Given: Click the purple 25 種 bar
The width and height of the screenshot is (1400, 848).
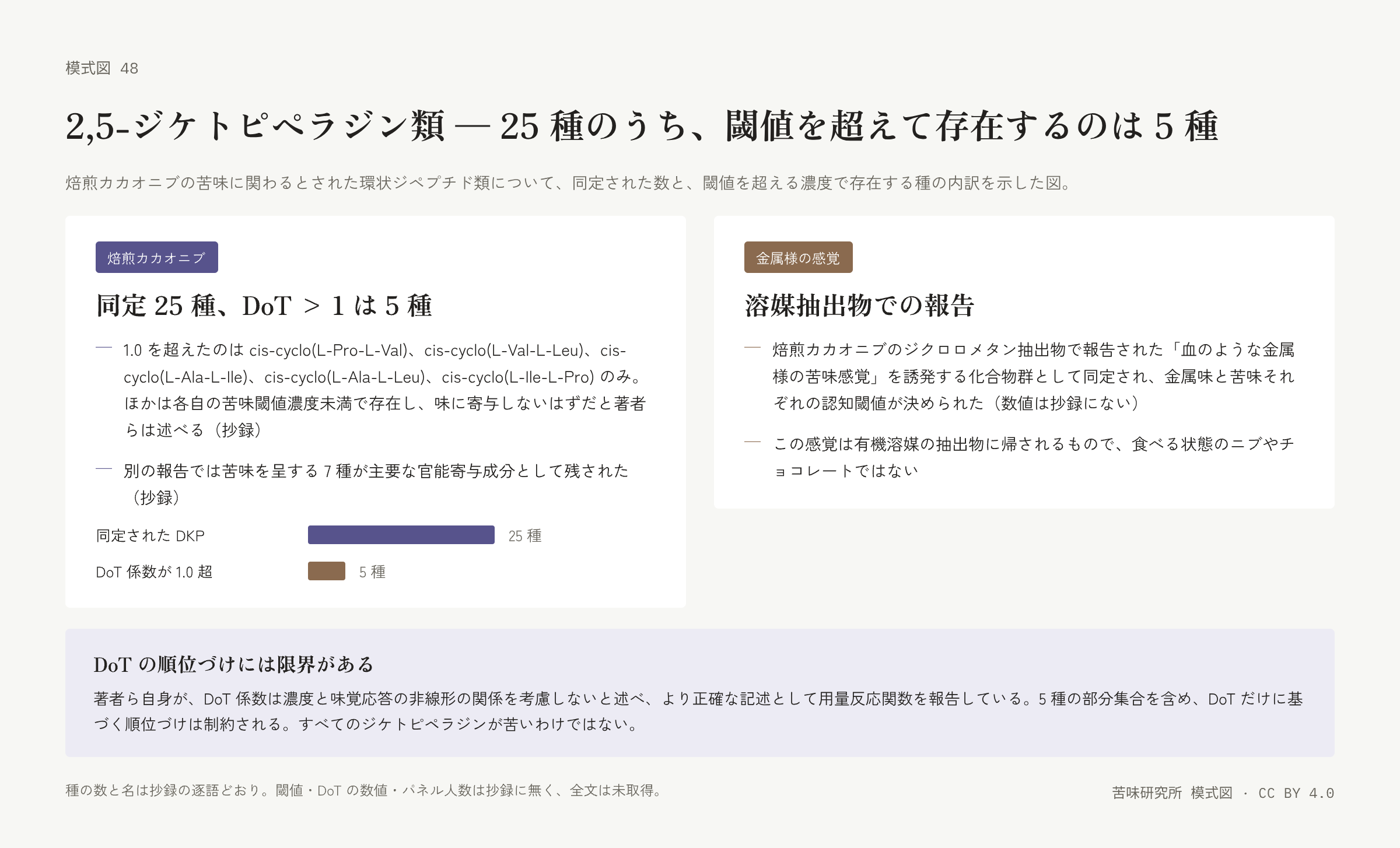Looking at the screenshot, I should coord(401,535).
